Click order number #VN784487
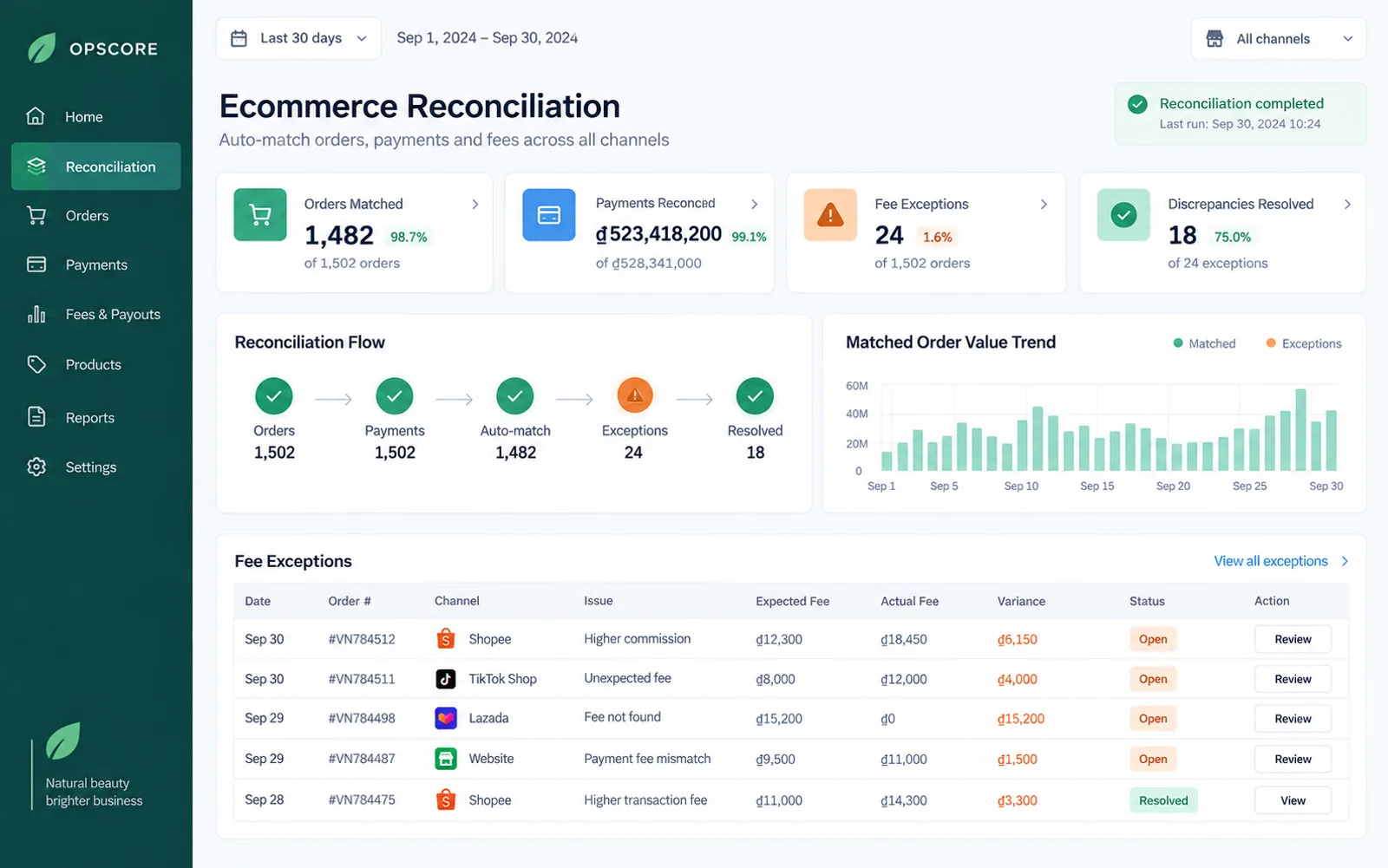The height and width of the screenshot is (868, 1388). click(362, 759)
